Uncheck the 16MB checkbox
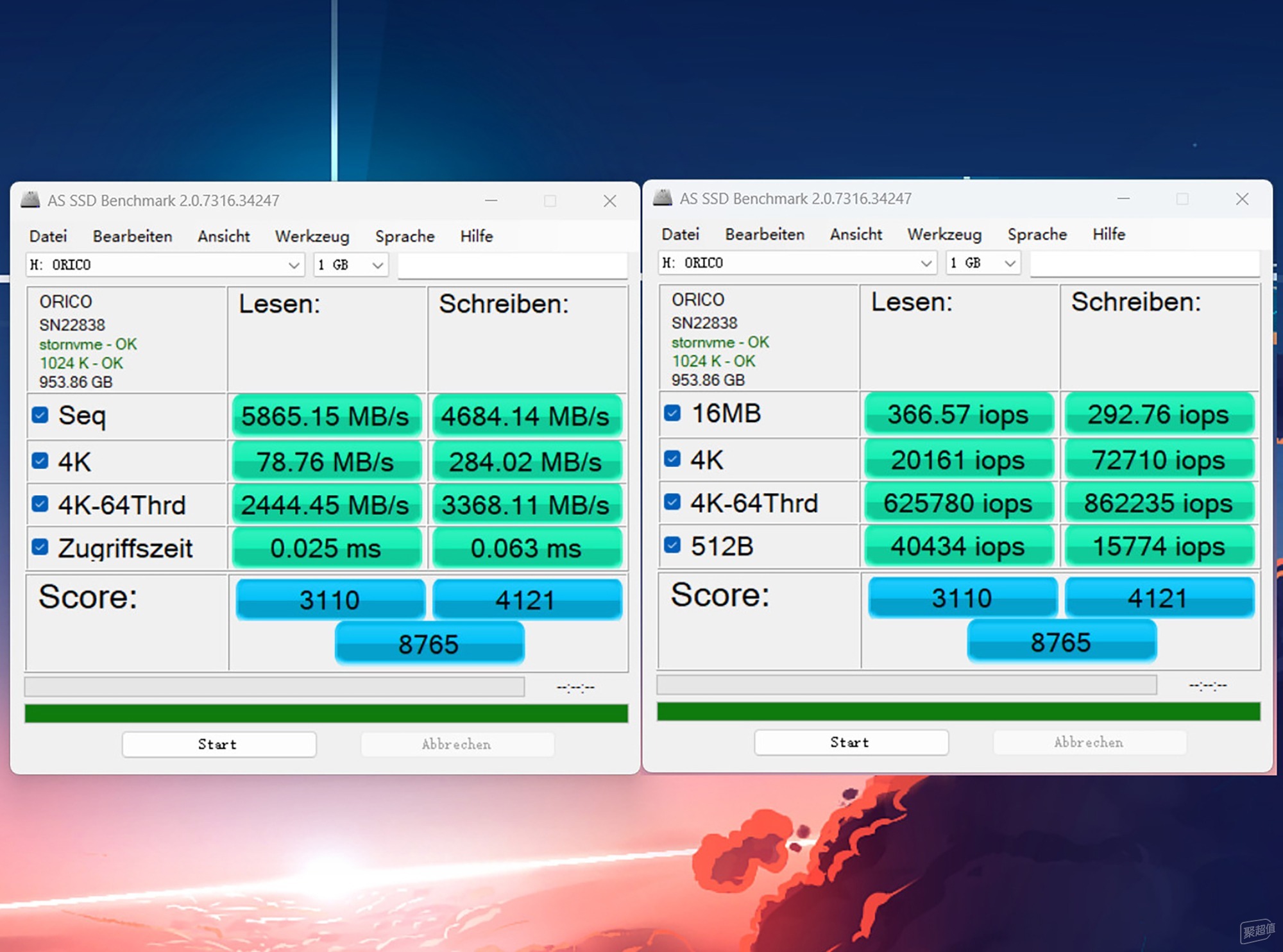This screenshot has width=1283, height=952. click(x=672, y=412)
